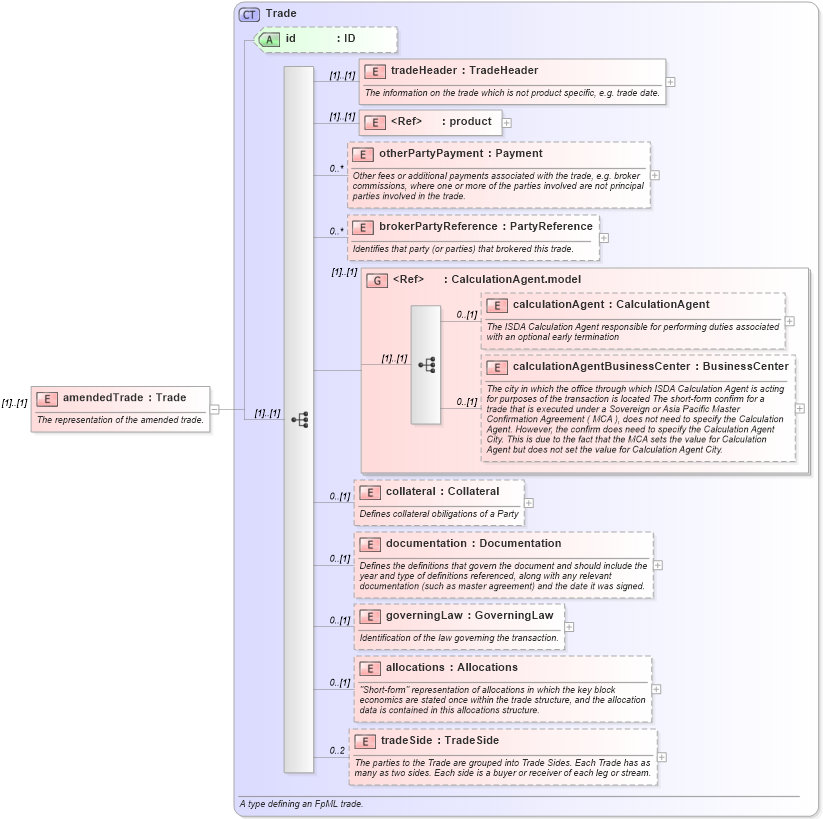Click the footer text describing the FpML trade type
Image resolution: width=823 pixels, height=819 pixels.
coord(300,802)
